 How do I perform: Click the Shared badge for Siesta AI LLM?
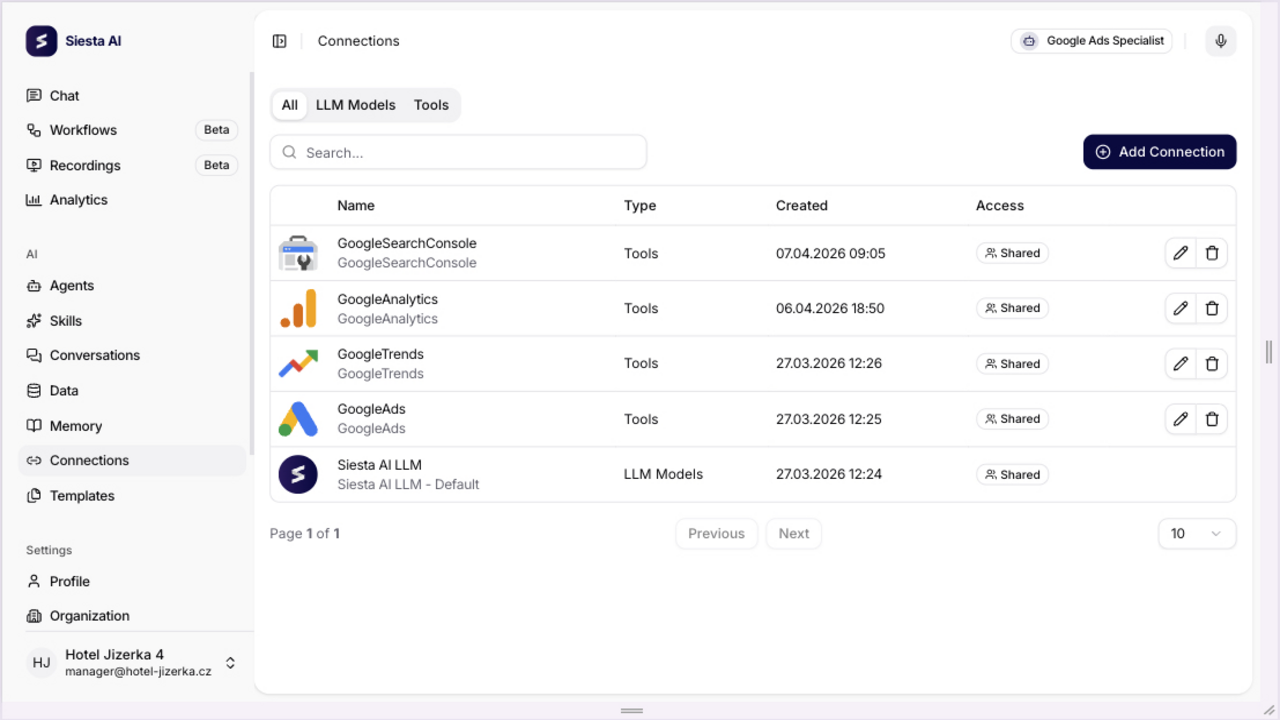[x=1012, y=475]
